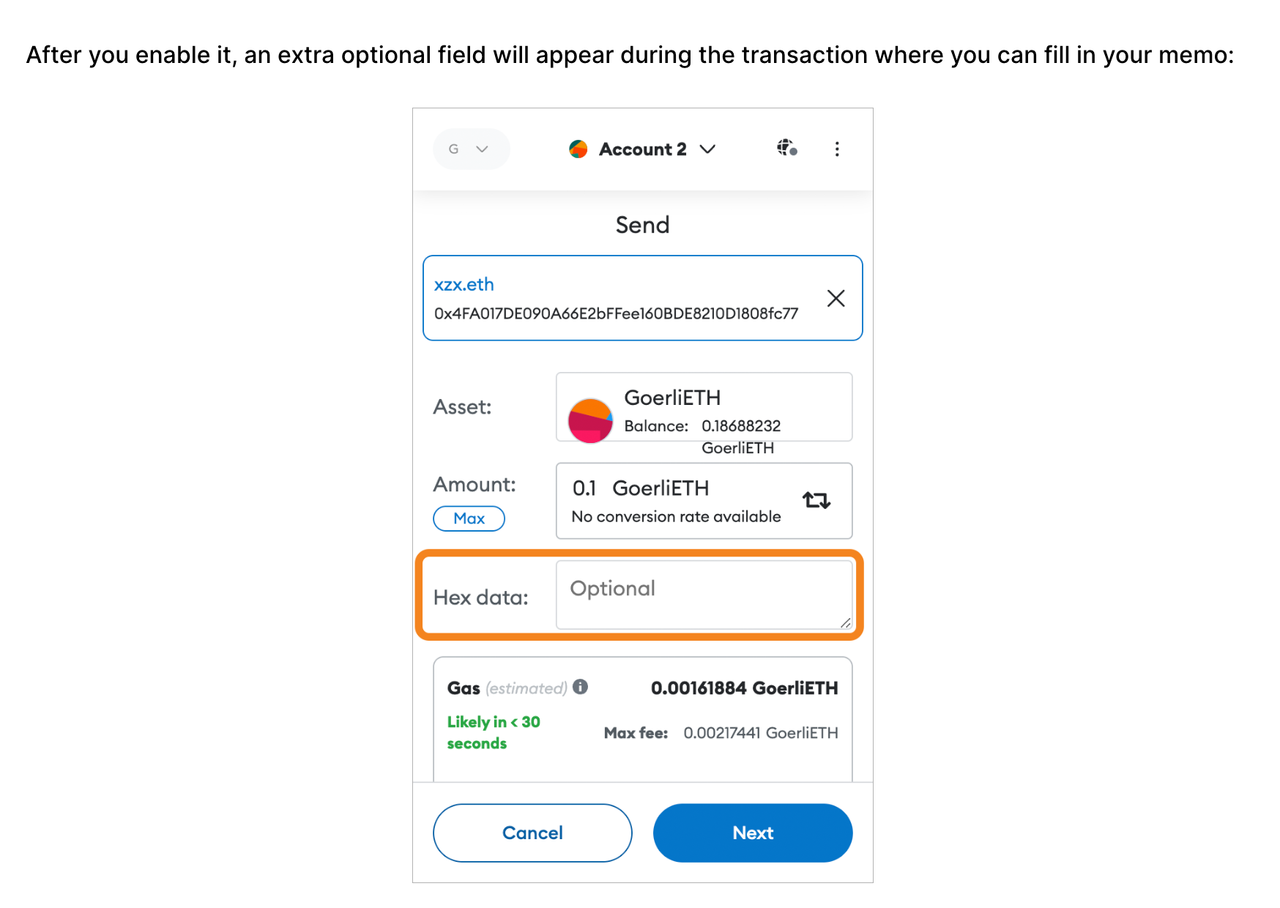
Task: Click the Hex data optional field
Action: [704, 595]
